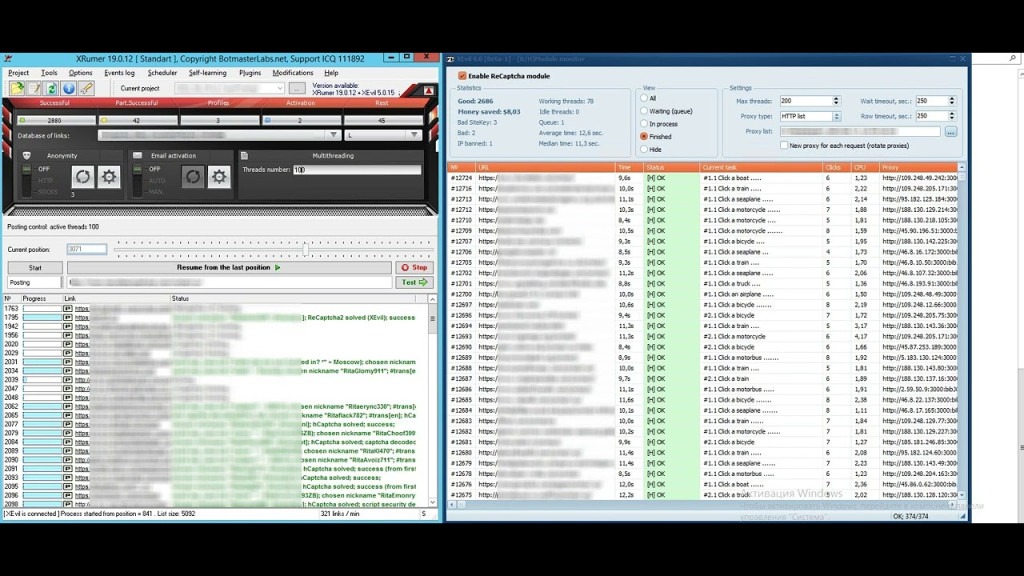Toggle the Email activation OFF/AUTO/MAN switch

[x=137, y=180]
